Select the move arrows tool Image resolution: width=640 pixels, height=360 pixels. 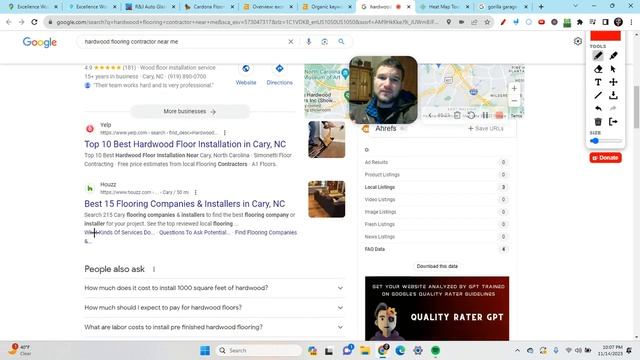tap(613, 82)
